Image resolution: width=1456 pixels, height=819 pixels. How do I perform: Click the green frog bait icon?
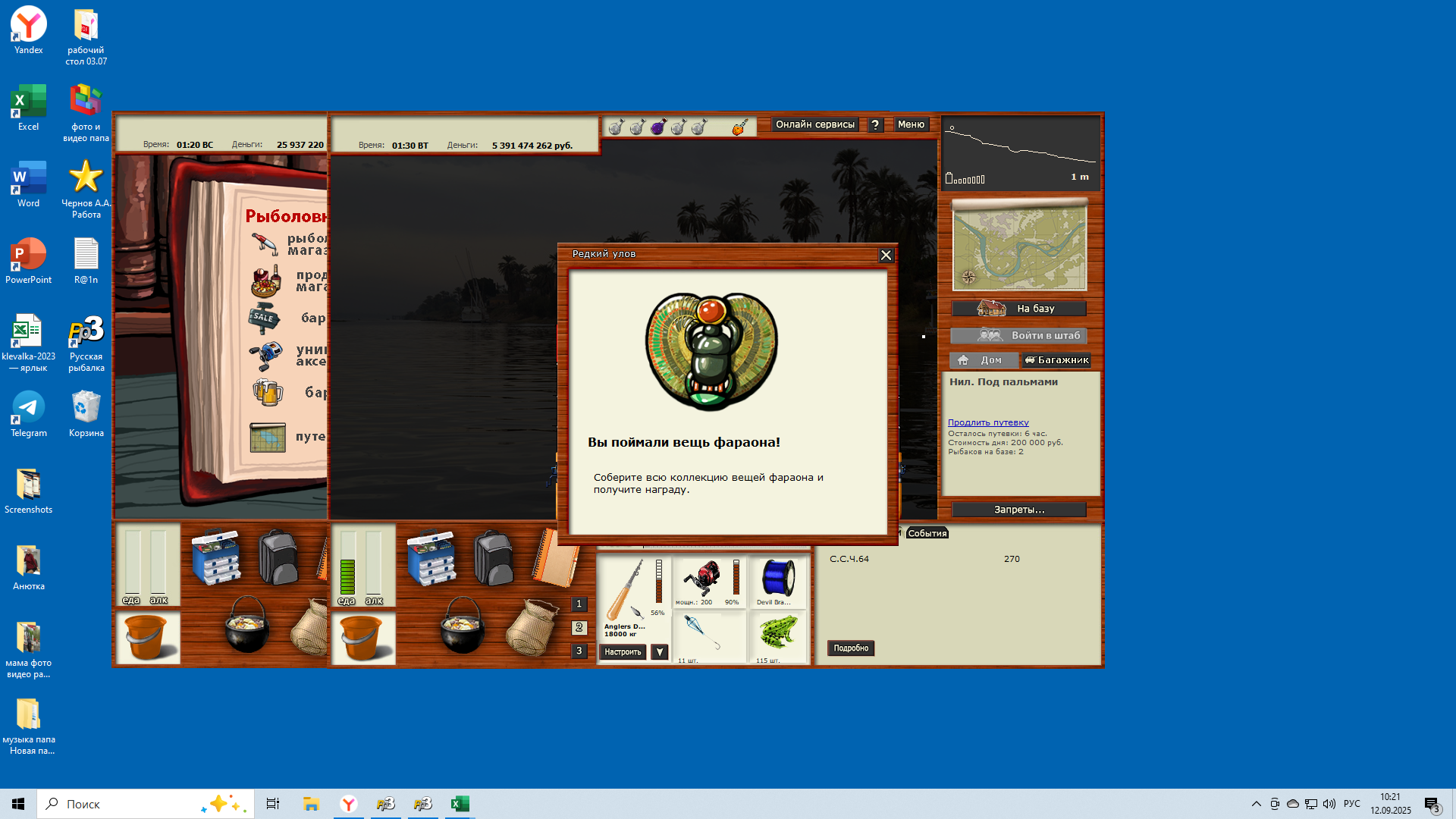coord(777,632)
